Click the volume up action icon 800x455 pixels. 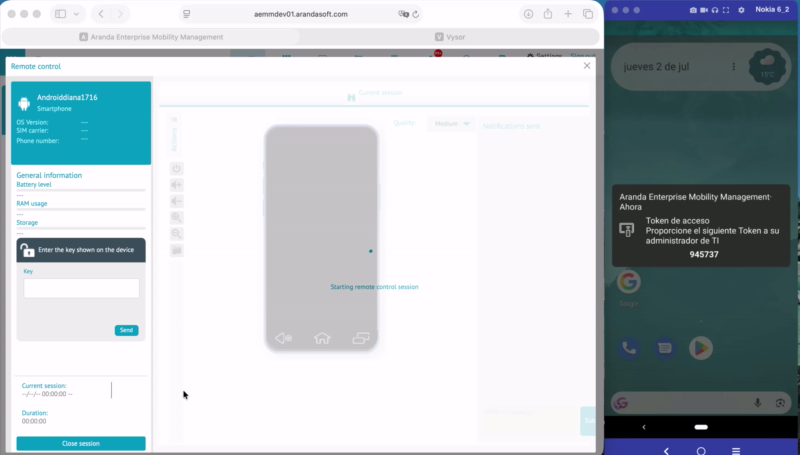177,185
